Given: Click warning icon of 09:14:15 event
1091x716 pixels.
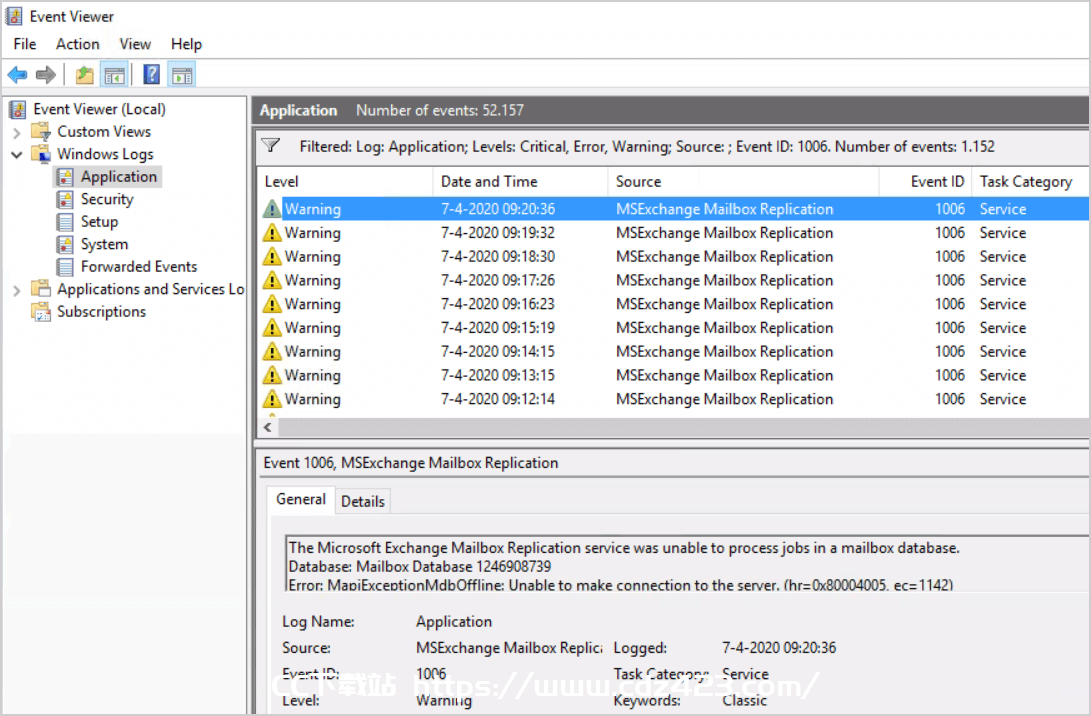Looking at the screenshot, I should (272, 351).
